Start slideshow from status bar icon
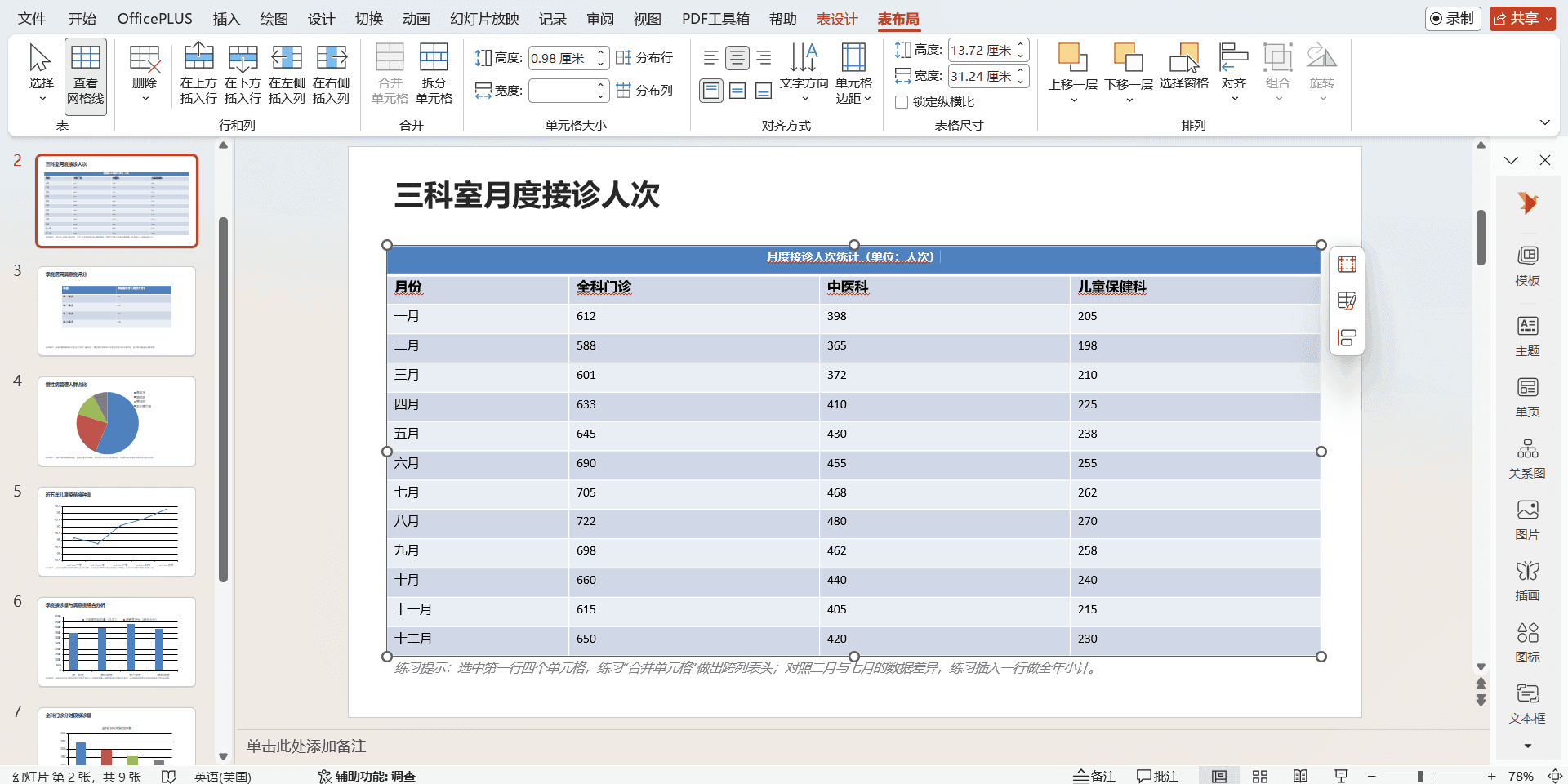The width and height of the screenshot is (1568, 784). pos(1341,776)
